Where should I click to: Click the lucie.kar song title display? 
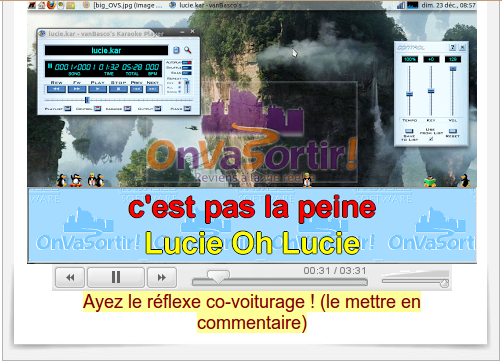point(106,50)
